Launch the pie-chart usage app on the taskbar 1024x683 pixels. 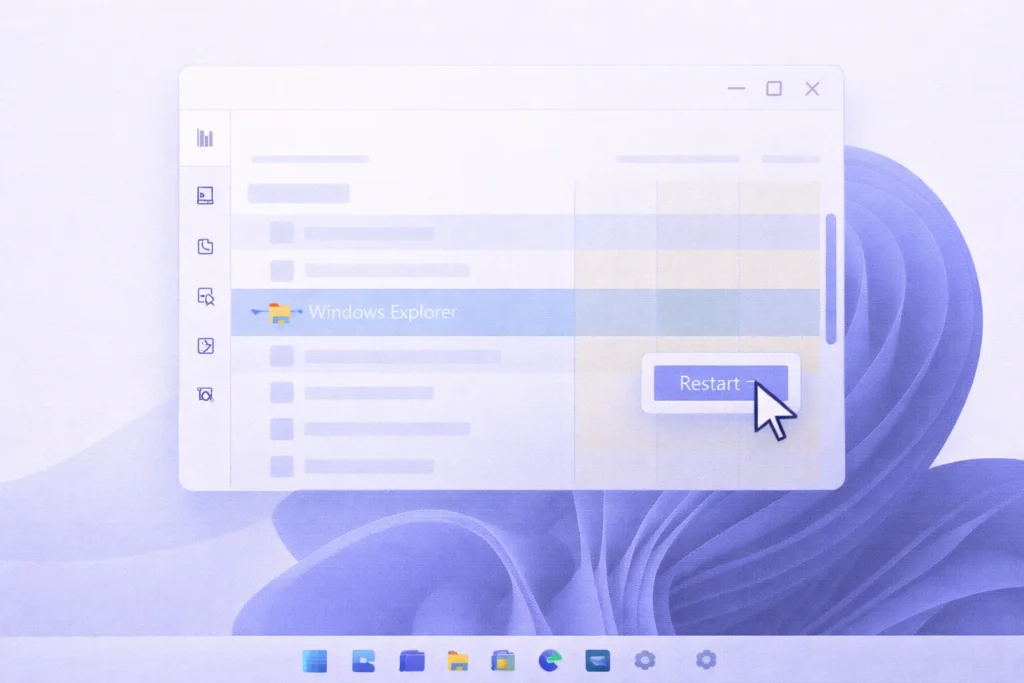click(551, 660)
